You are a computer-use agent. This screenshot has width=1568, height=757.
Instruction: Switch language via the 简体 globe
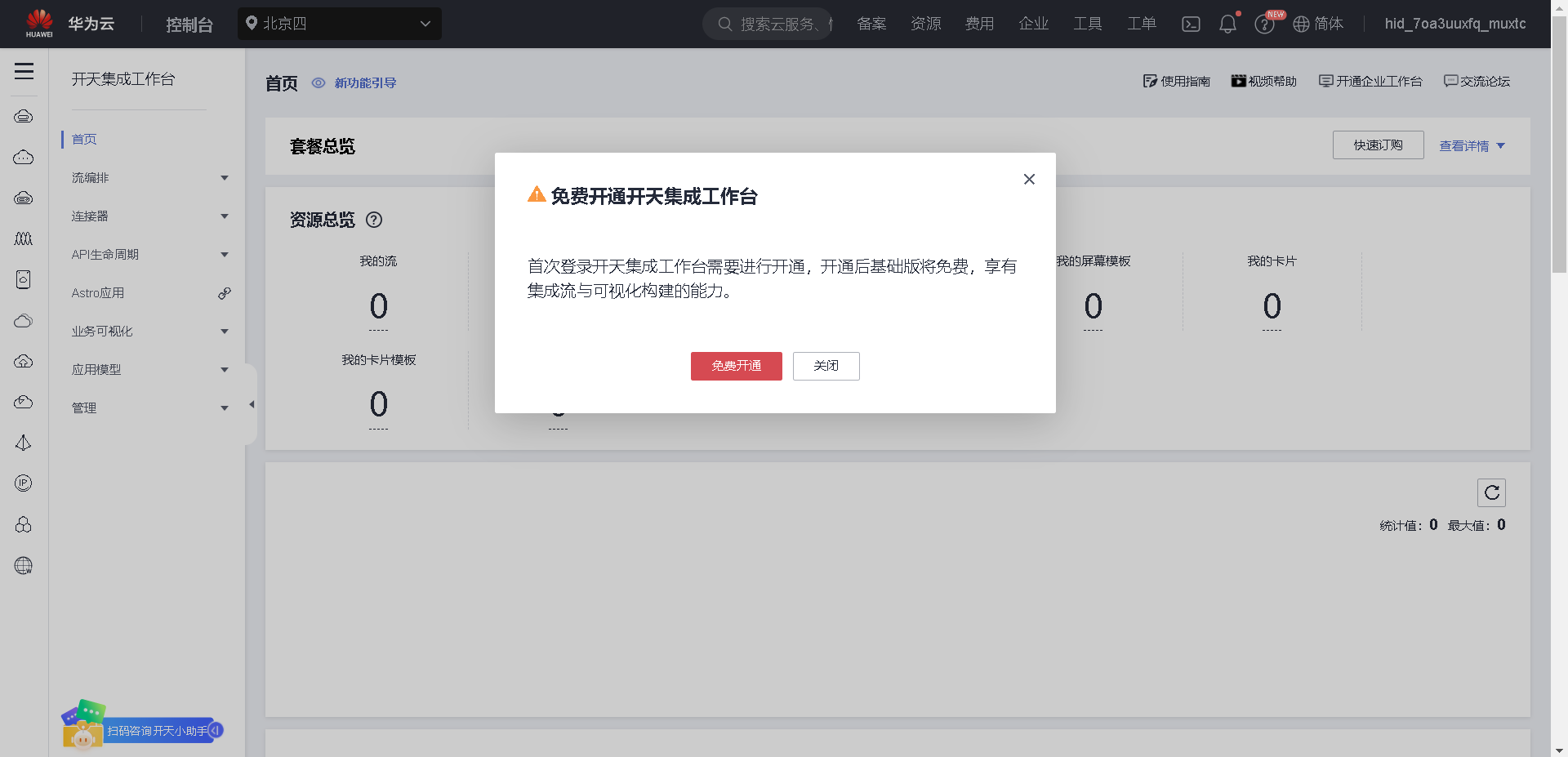coord(1318,24)
